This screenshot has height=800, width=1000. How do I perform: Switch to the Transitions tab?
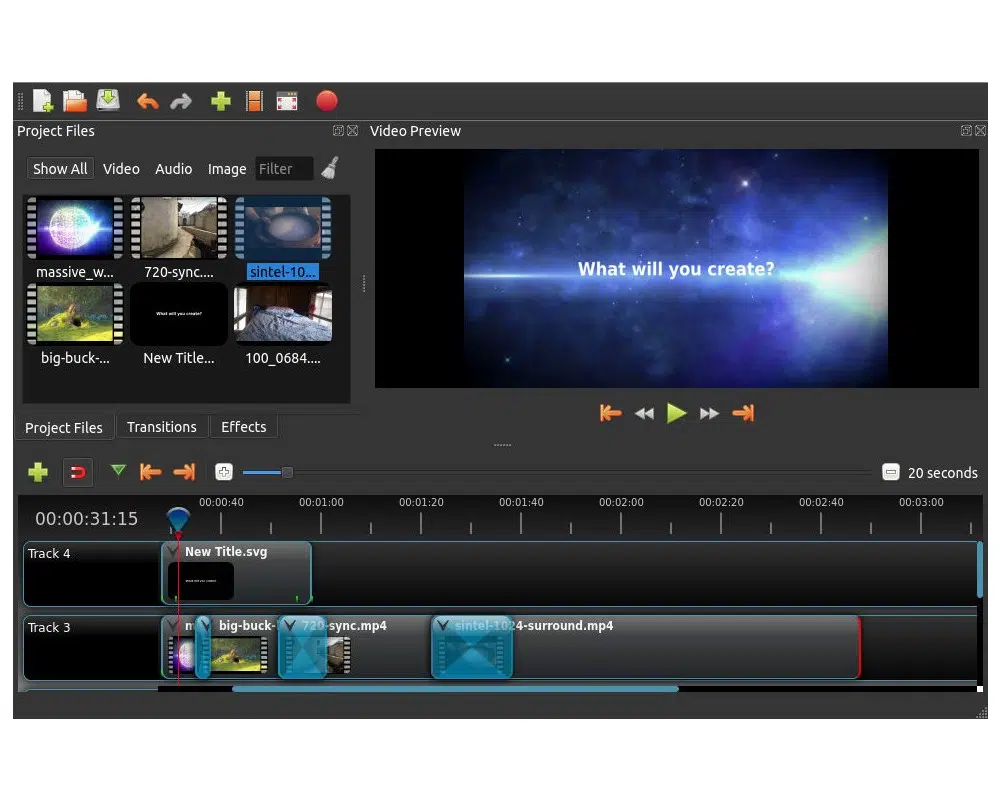(161, 427)
